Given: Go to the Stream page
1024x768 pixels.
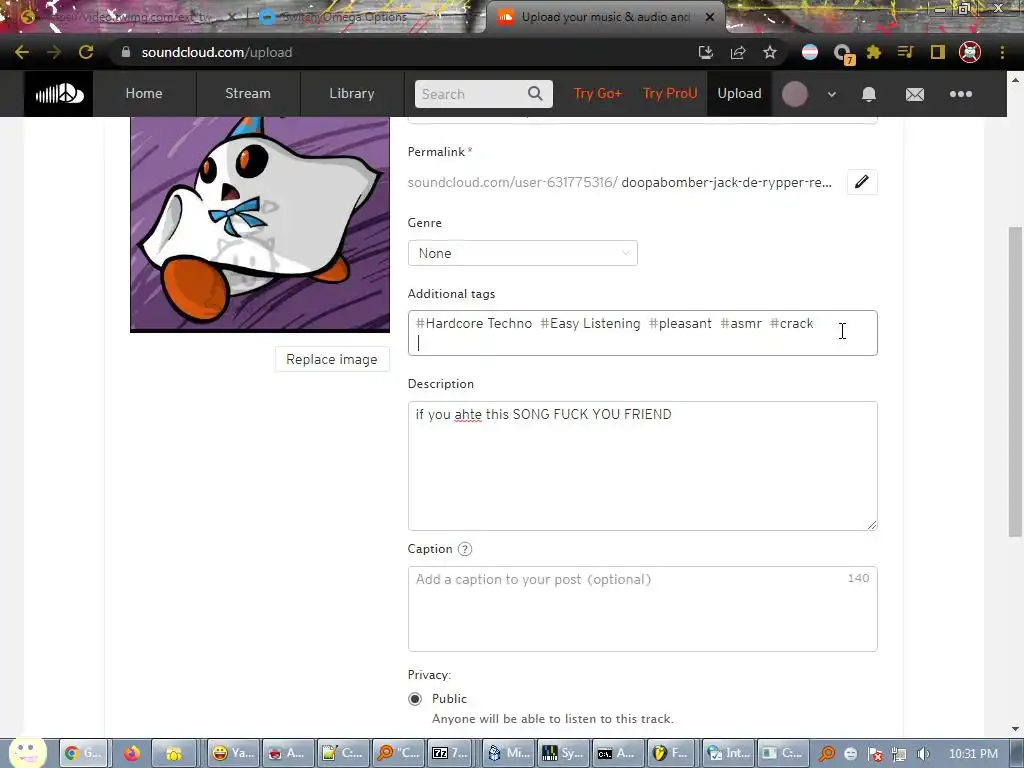Looking at the screenshot, I should (x=248, y=93).
